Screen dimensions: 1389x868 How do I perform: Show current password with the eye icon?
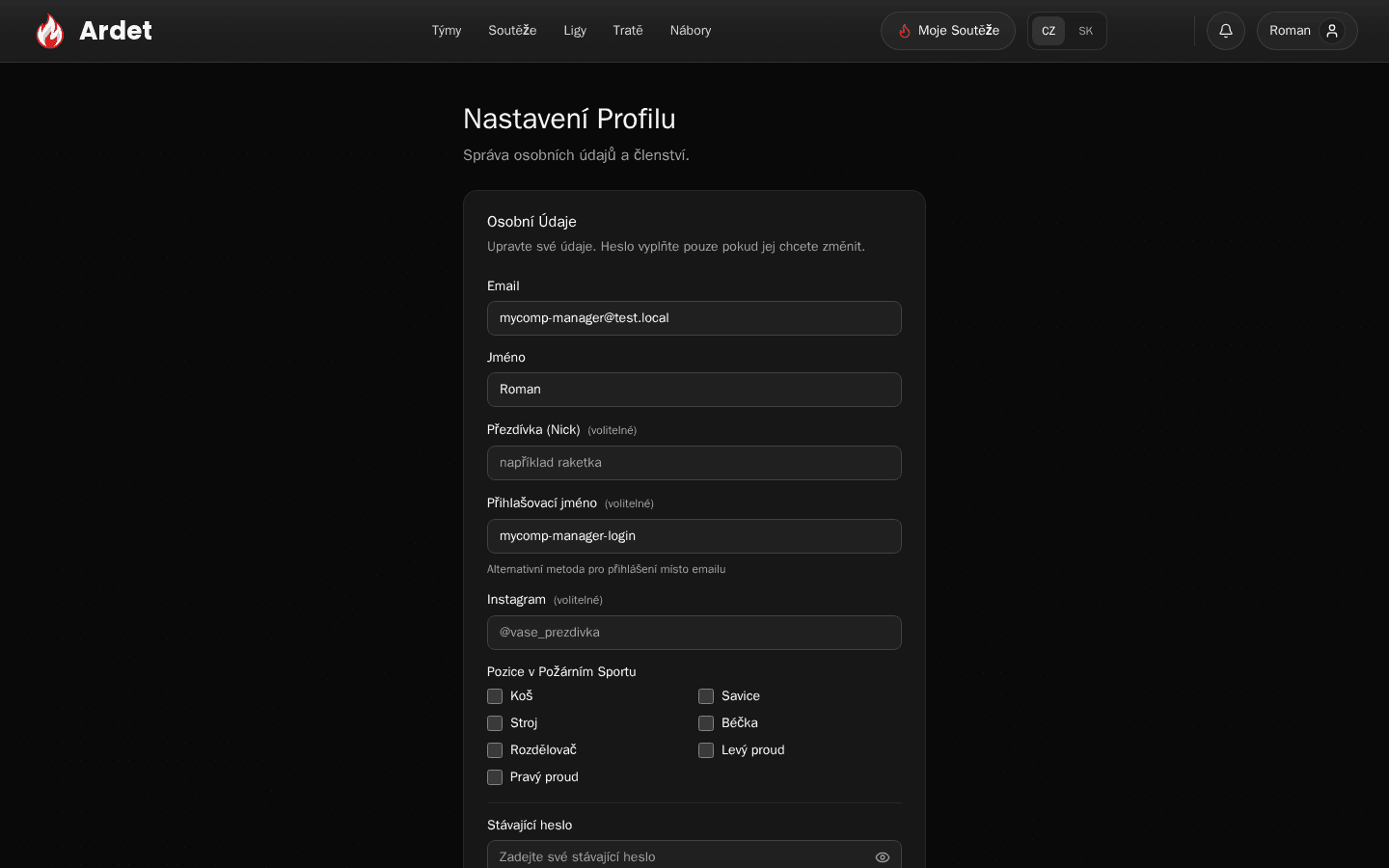tap(883, 857)
